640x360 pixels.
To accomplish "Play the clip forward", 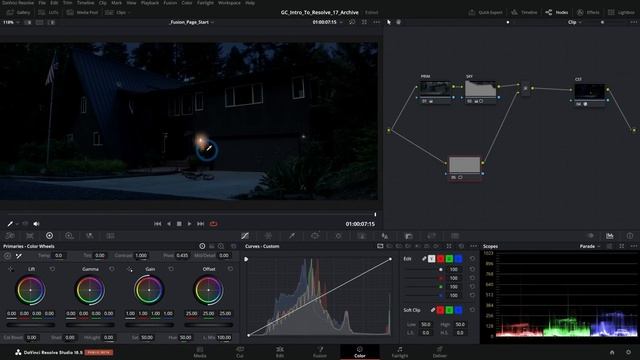I will coord(189,224).
